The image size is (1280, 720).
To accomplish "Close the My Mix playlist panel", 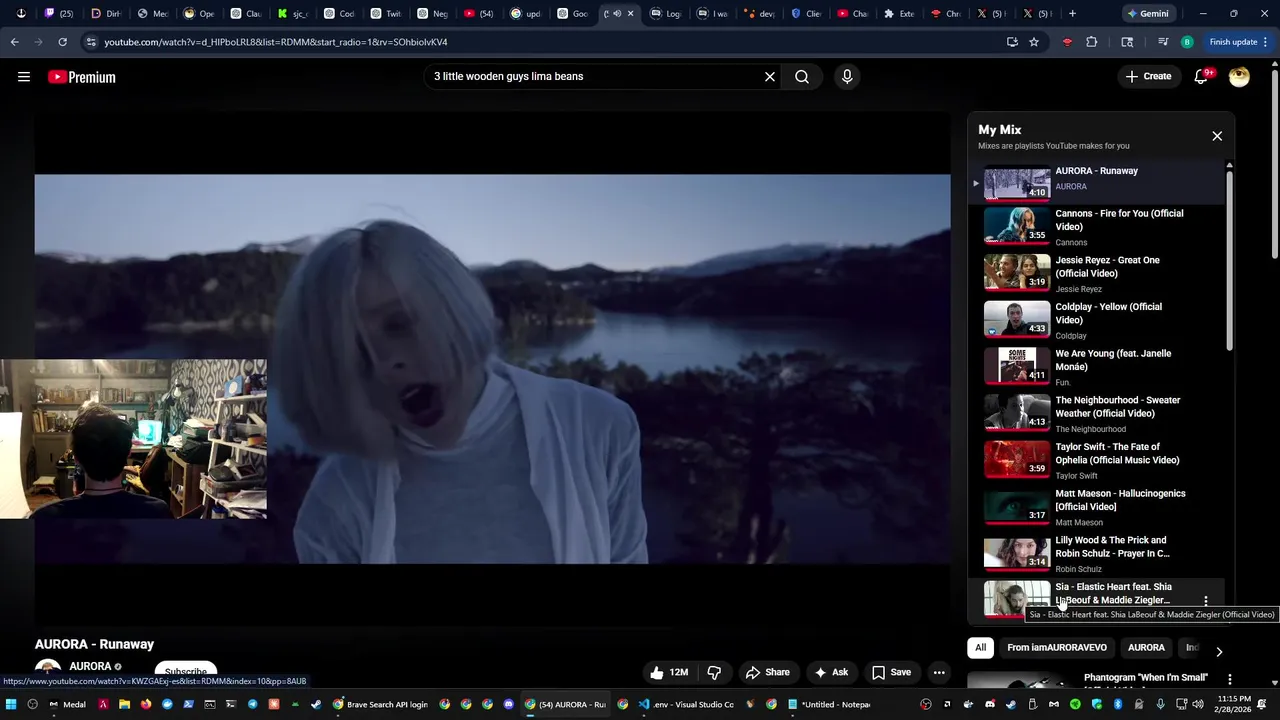I will coord(1217,136).
